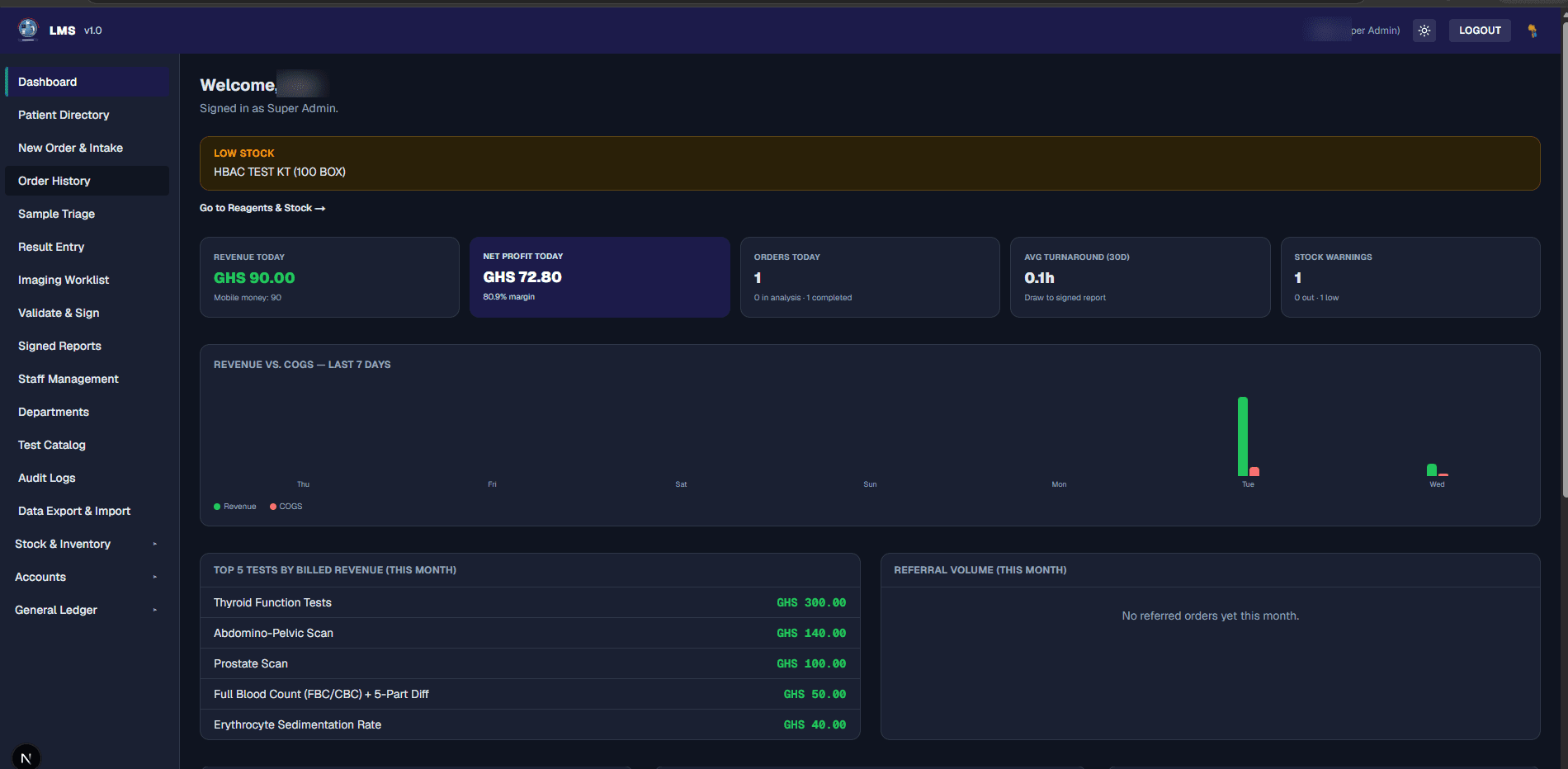This screenshot has height=769, width=1568.
Task: Select Sample Triage in sidebar
Action: click(x=87, y=214)
